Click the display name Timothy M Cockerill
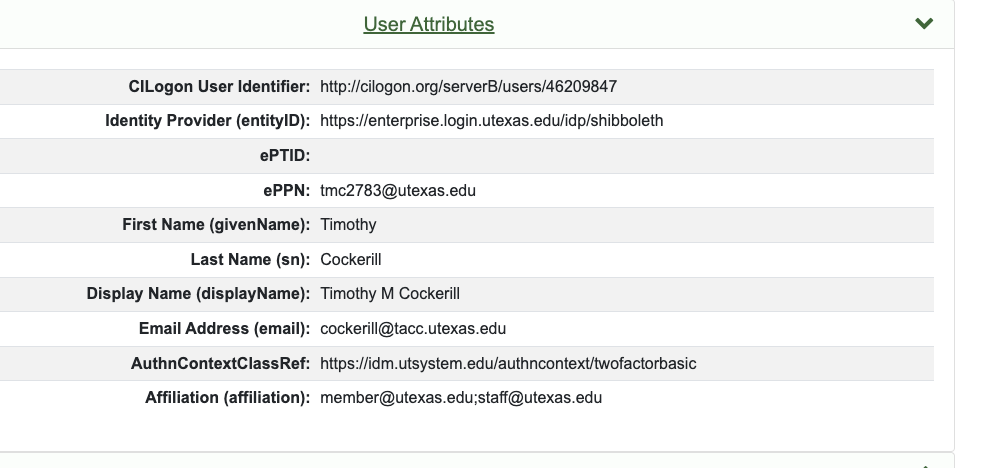 click(390, 294)
